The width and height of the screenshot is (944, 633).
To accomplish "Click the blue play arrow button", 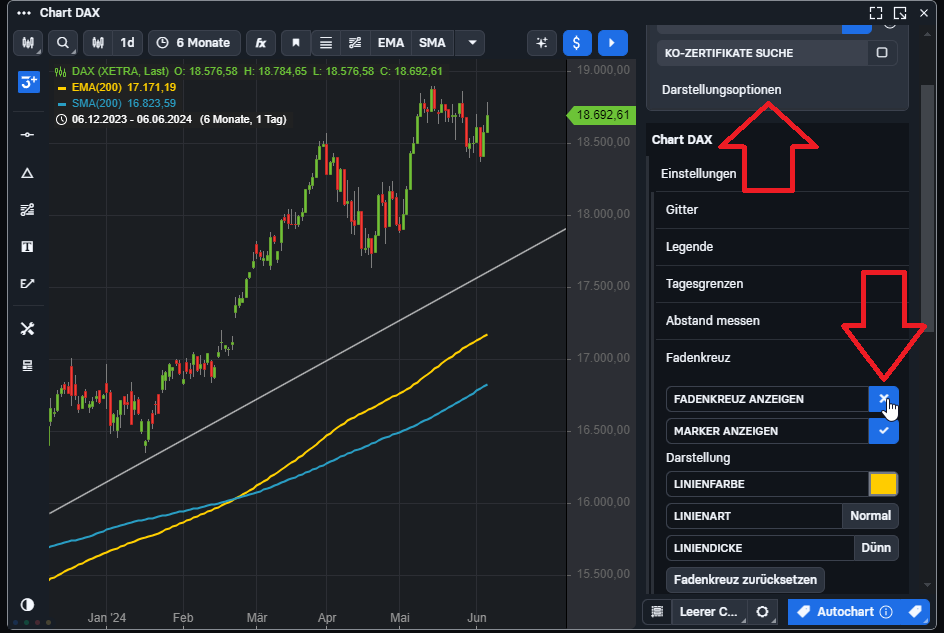I will (612, 43).
